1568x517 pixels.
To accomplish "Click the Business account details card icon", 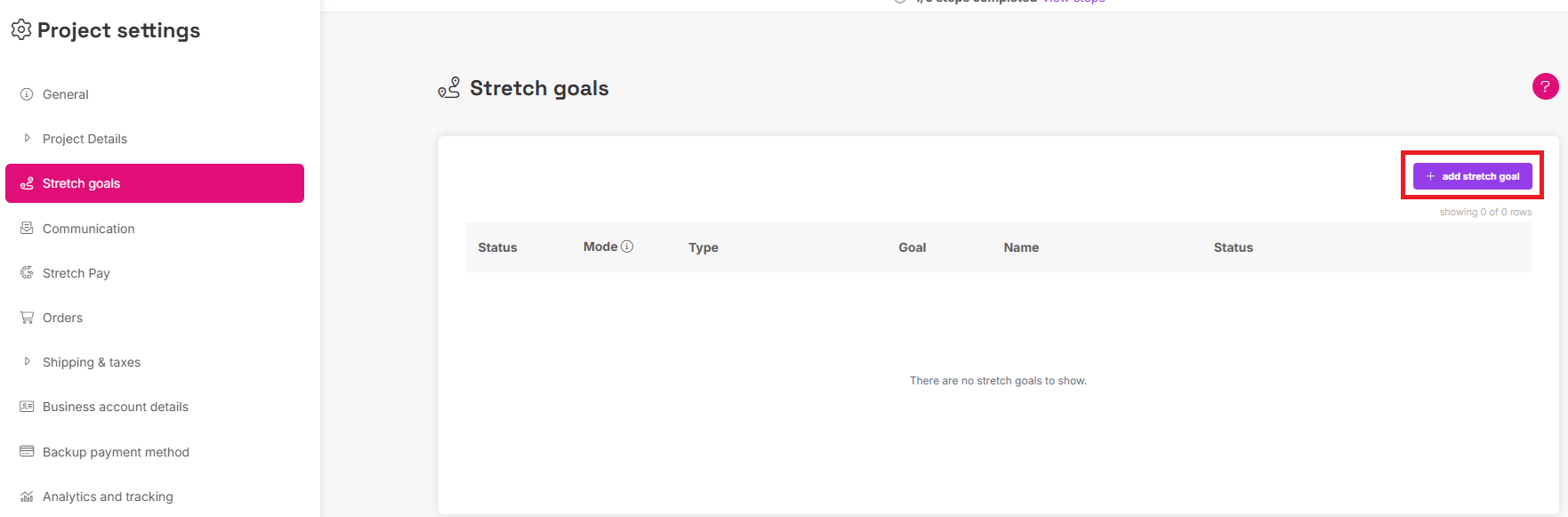I will pyautogui.click(x=27, y=407).
